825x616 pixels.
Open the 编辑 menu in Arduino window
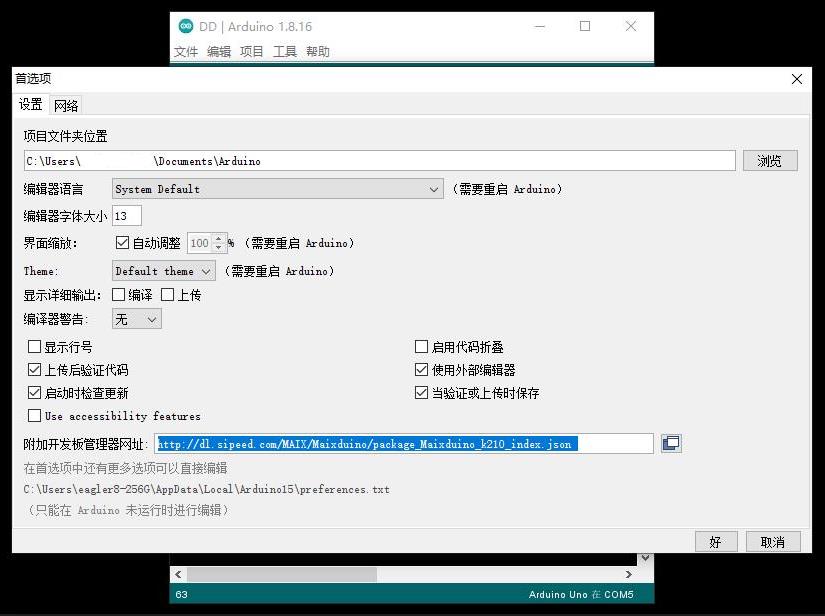click(x=219, y=52)
